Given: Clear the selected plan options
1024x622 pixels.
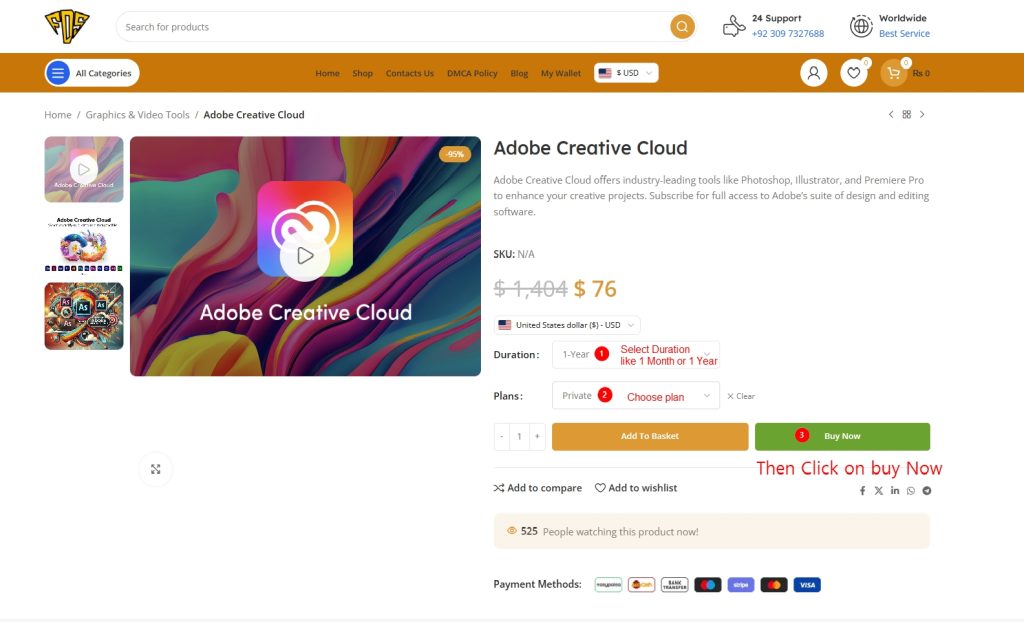Looking at the screenshot, I should click(x=741, y=396).
